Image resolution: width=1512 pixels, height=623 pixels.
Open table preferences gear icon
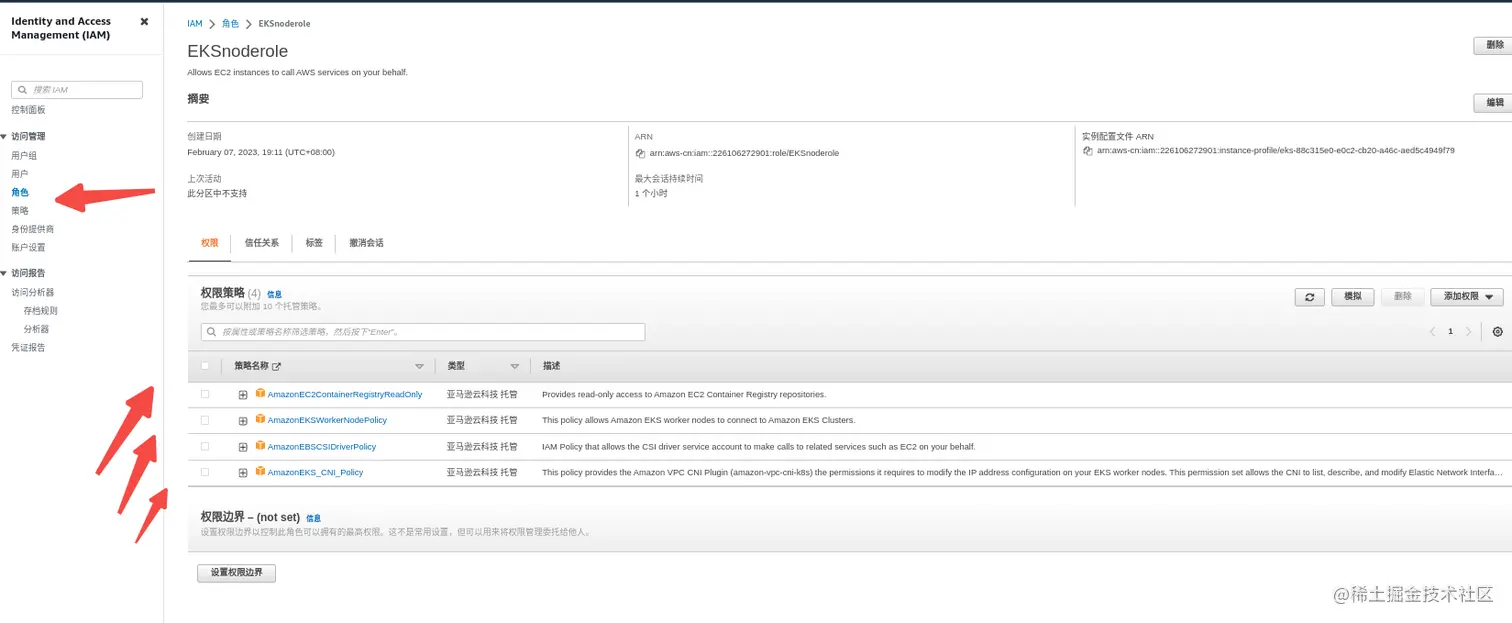1497,332
